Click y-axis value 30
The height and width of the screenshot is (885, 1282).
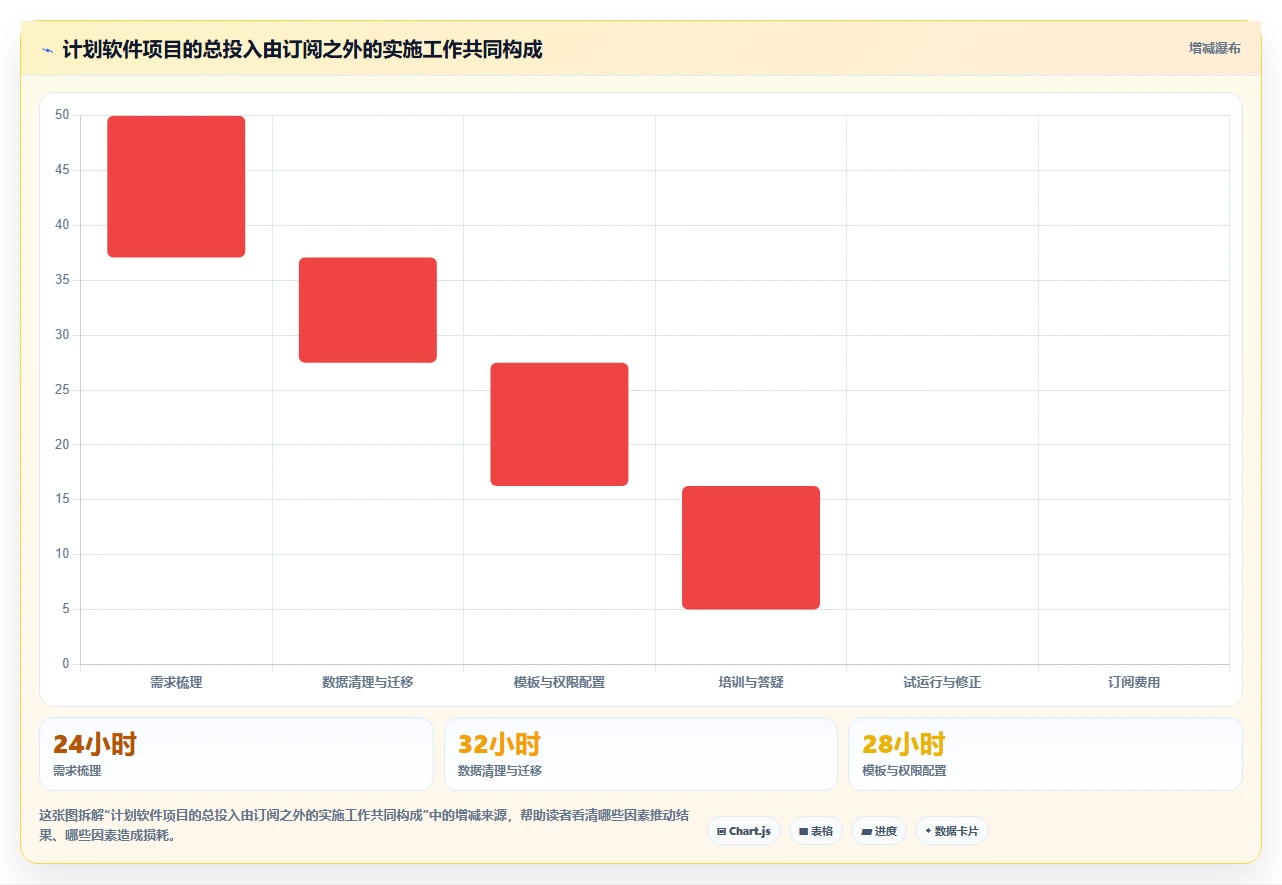tap(62, 335)
